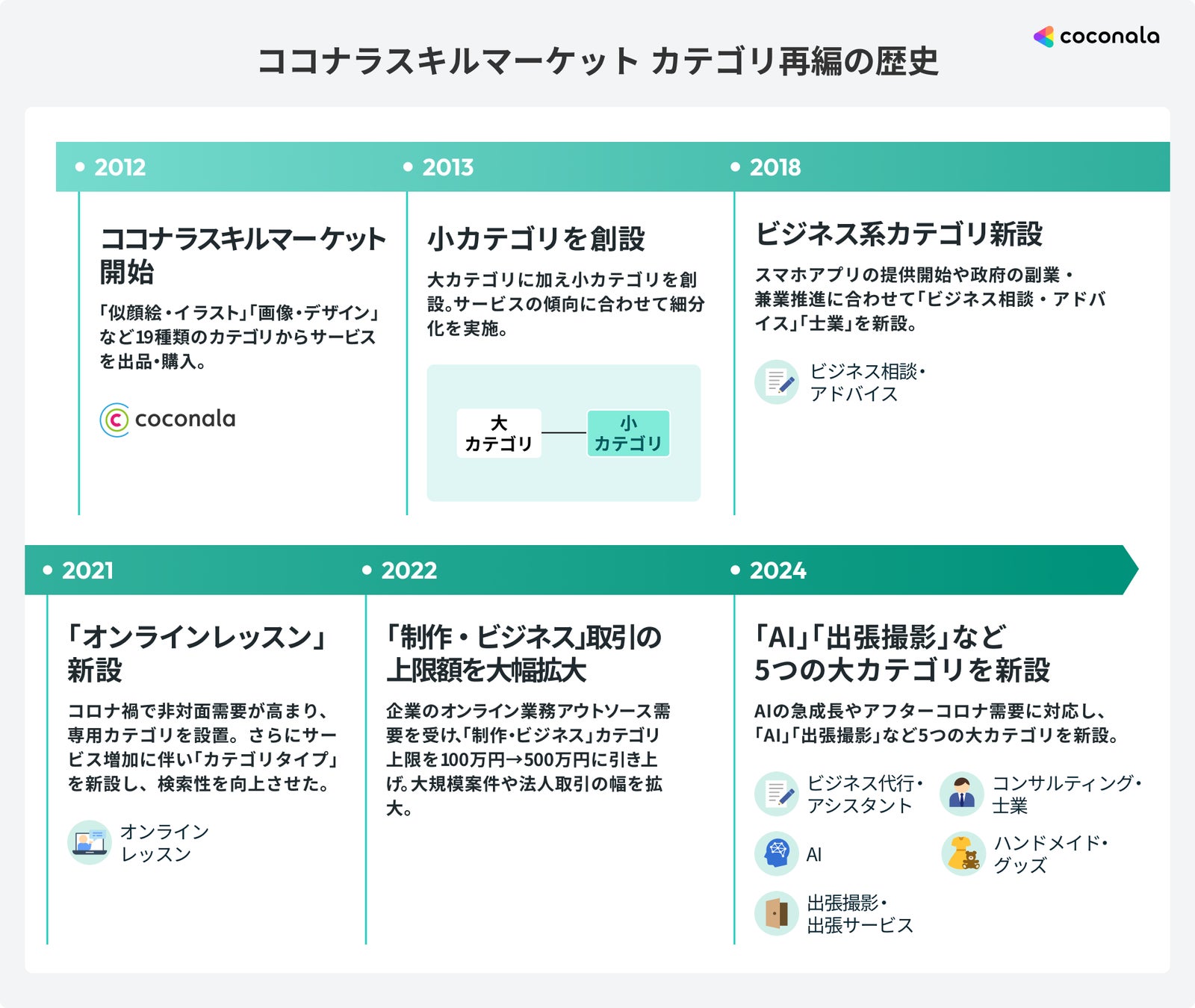Click the コンサルティング・士業 businessman icon
The width and height of the screenshot is (1195, 1008).
pyautogui.click(x=962, y=794)
